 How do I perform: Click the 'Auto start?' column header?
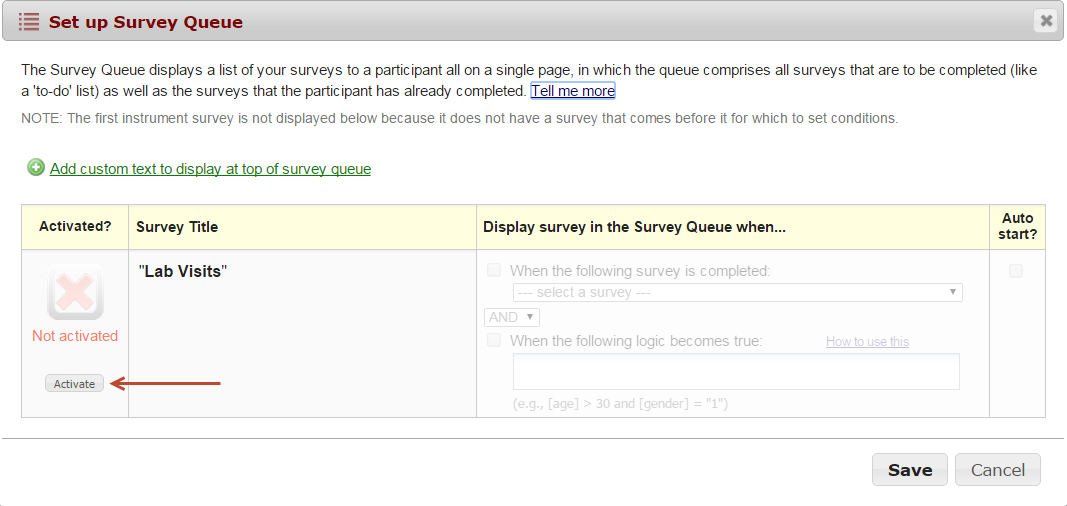click(1017, 227)
